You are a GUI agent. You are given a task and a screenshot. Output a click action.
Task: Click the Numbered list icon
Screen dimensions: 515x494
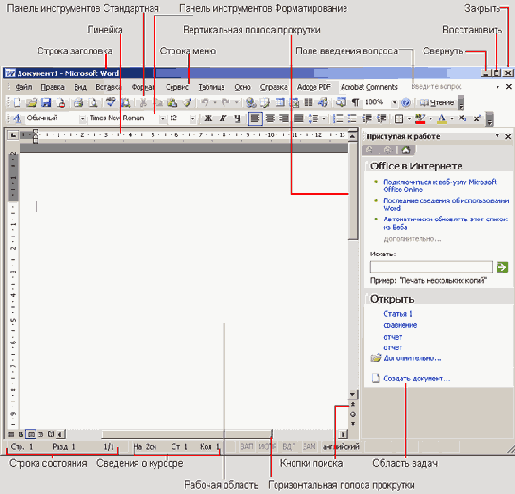pyautogui.click(x=338, y=118)
